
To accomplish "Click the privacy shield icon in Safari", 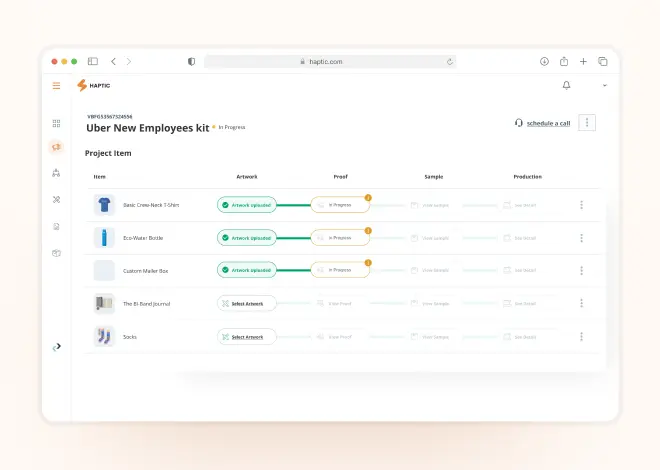I will tap(192, 61).
